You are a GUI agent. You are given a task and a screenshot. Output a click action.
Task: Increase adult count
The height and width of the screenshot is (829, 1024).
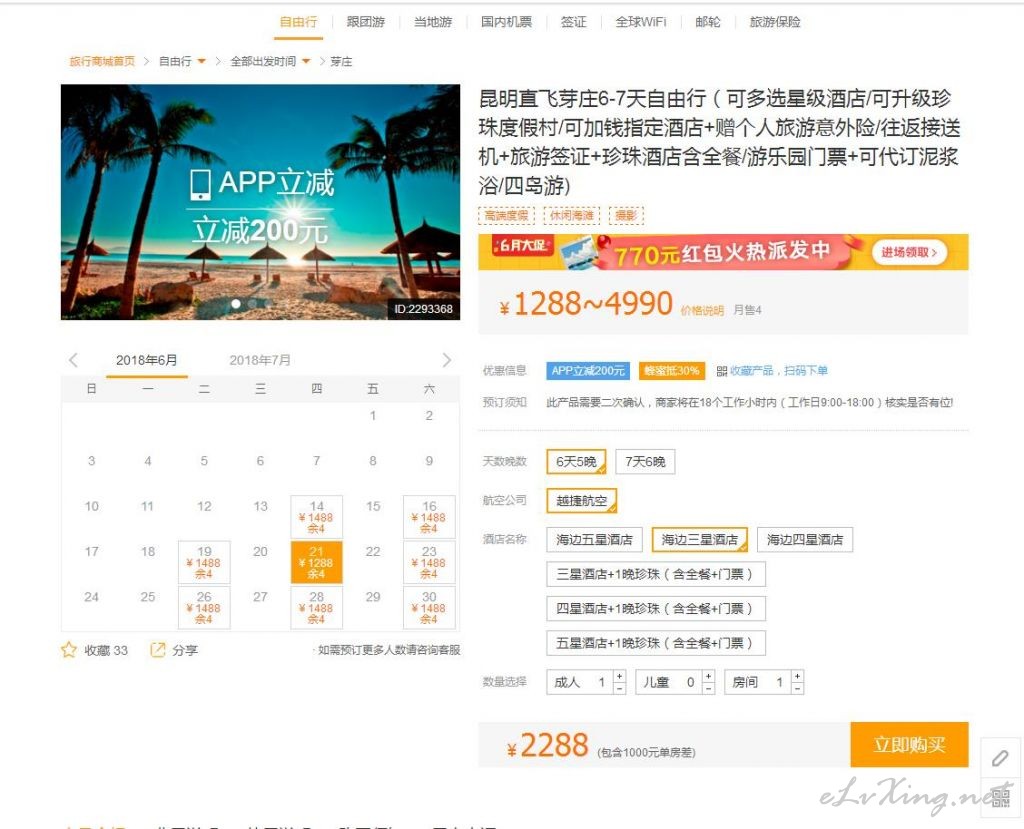click(620, 675)
